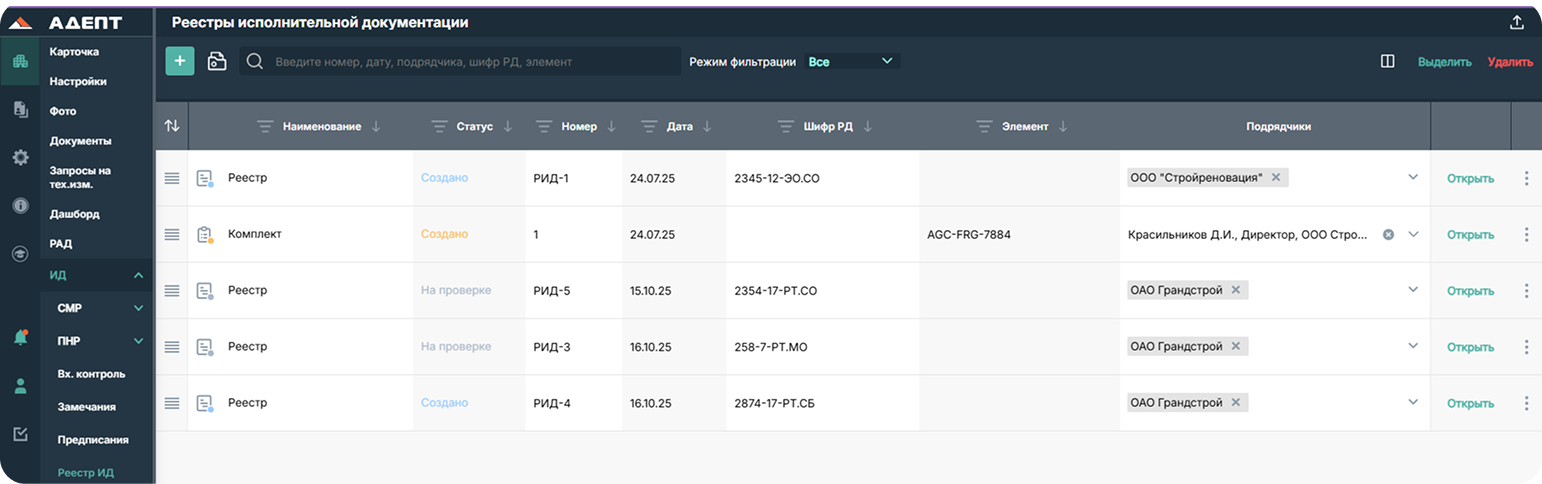Click the info icon in left sidebar

pos(20,205)
